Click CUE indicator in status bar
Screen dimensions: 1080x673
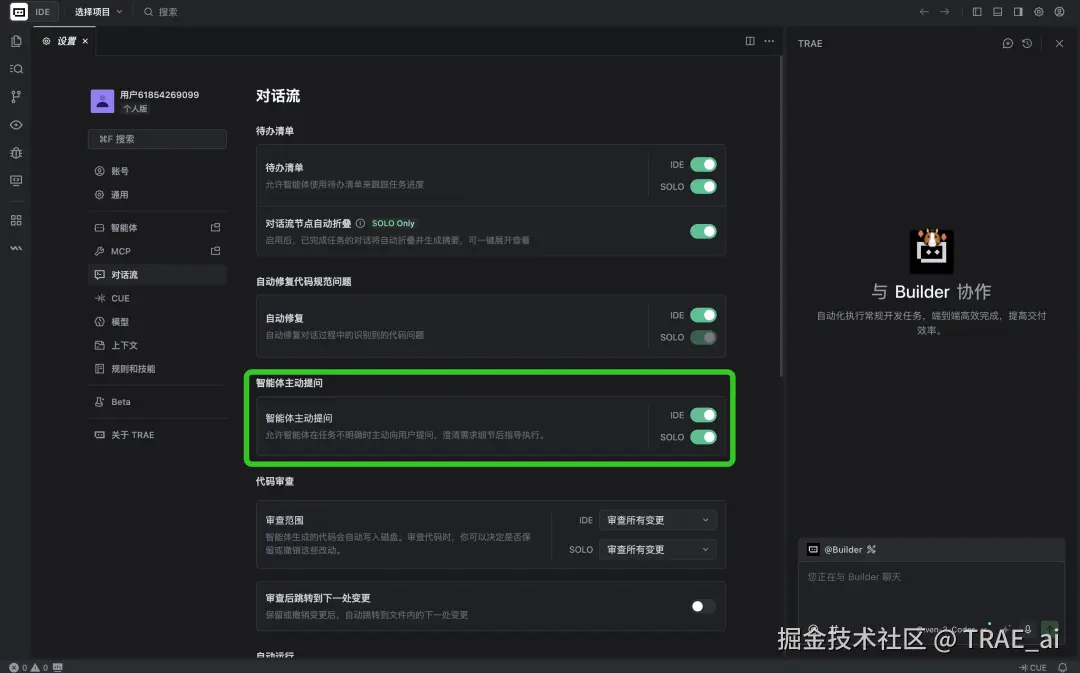tap(1032, 667)
